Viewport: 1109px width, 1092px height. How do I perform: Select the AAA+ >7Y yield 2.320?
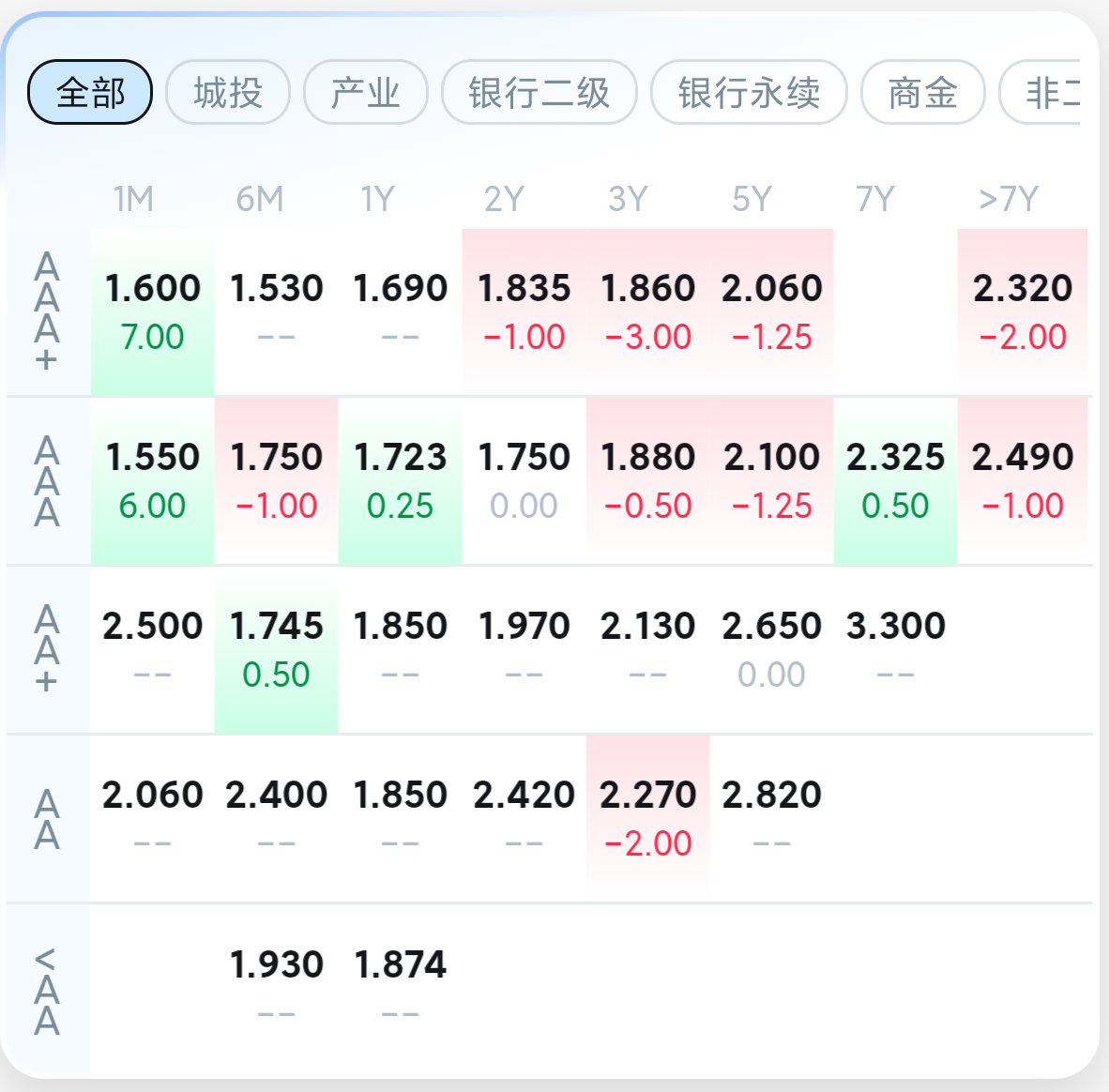1023,311
